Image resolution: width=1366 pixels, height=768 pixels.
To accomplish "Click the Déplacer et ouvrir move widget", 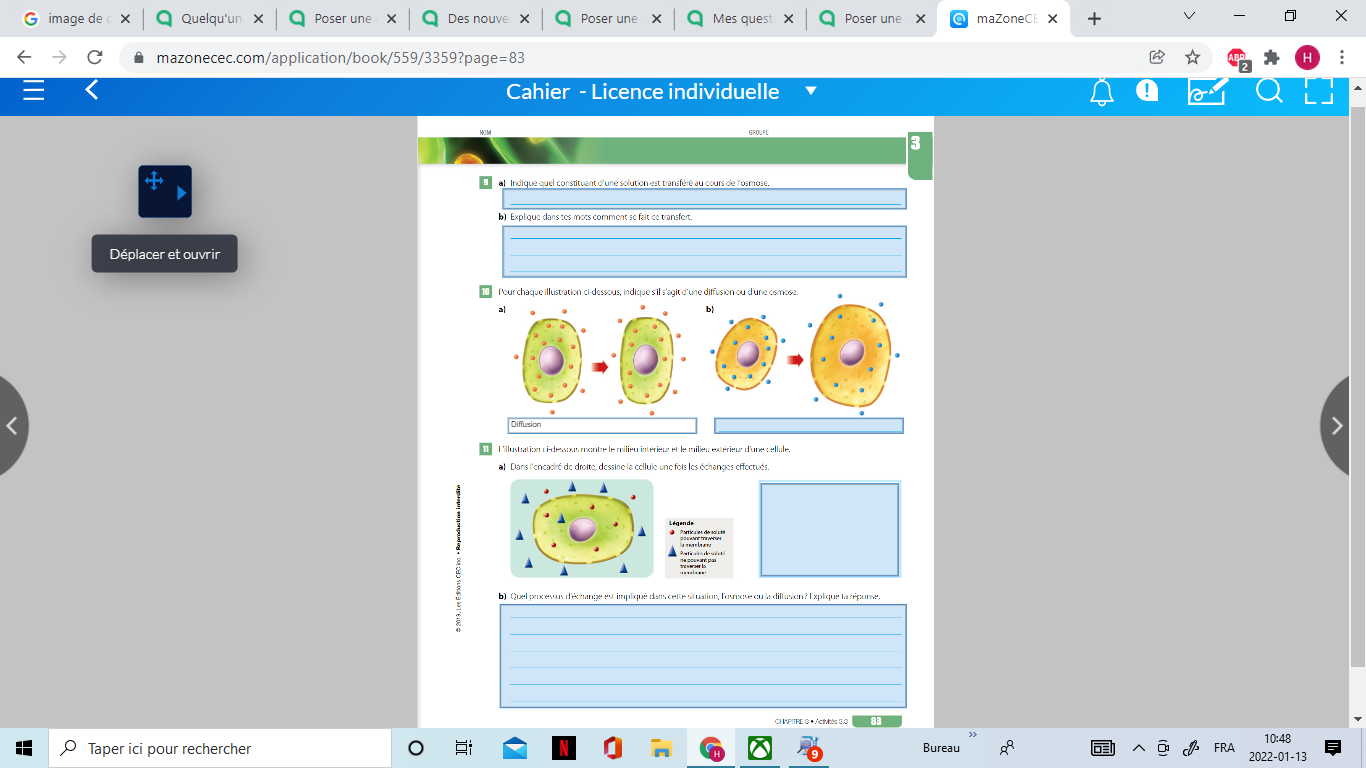I will (164, 191).
